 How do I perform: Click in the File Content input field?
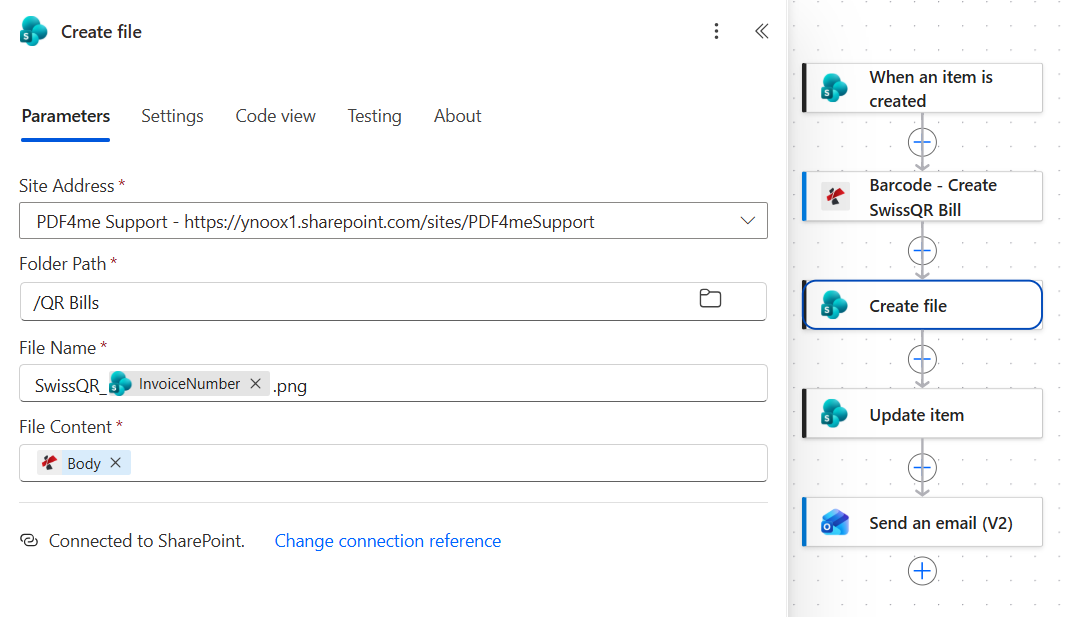click(x=393, y=463)
